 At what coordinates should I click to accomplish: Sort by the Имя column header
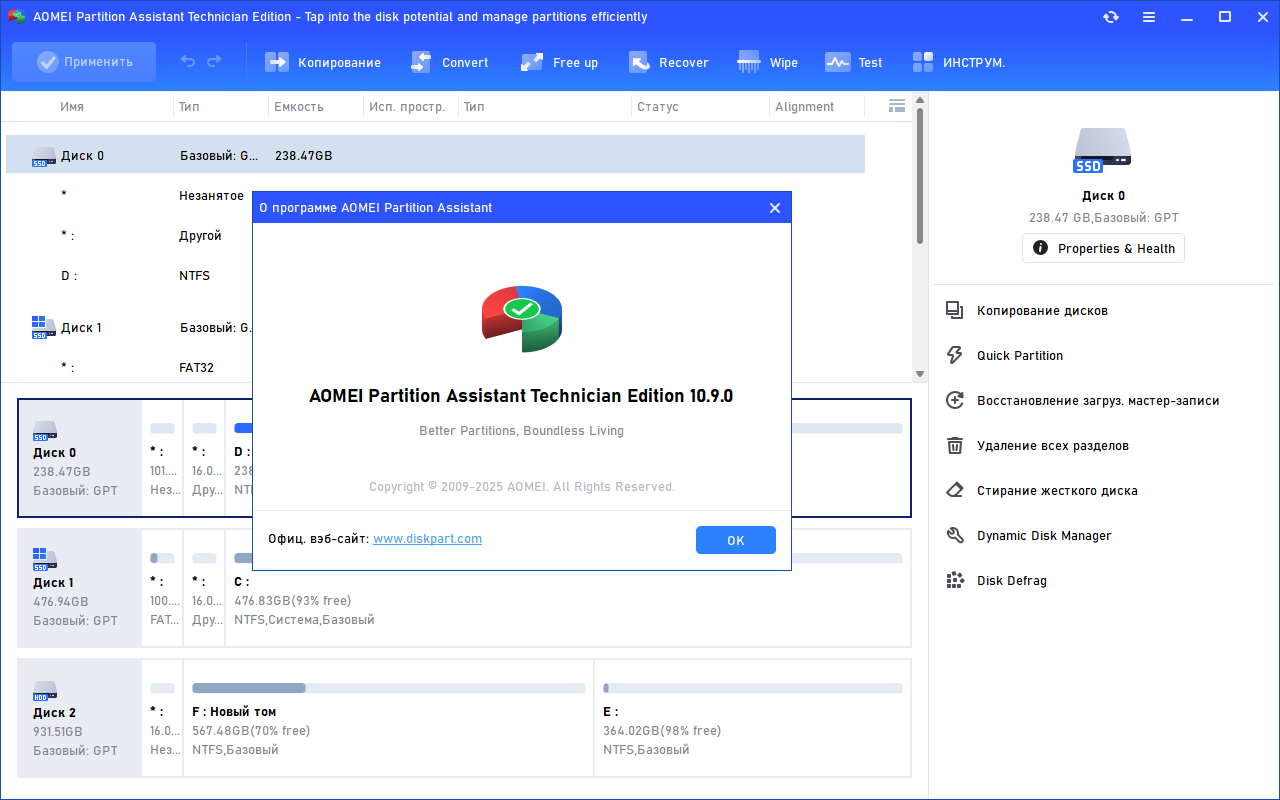[x=72, y=107]
